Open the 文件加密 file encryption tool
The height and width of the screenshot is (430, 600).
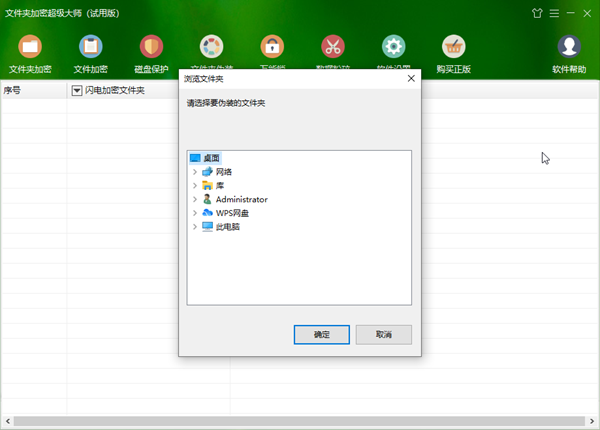91,54
